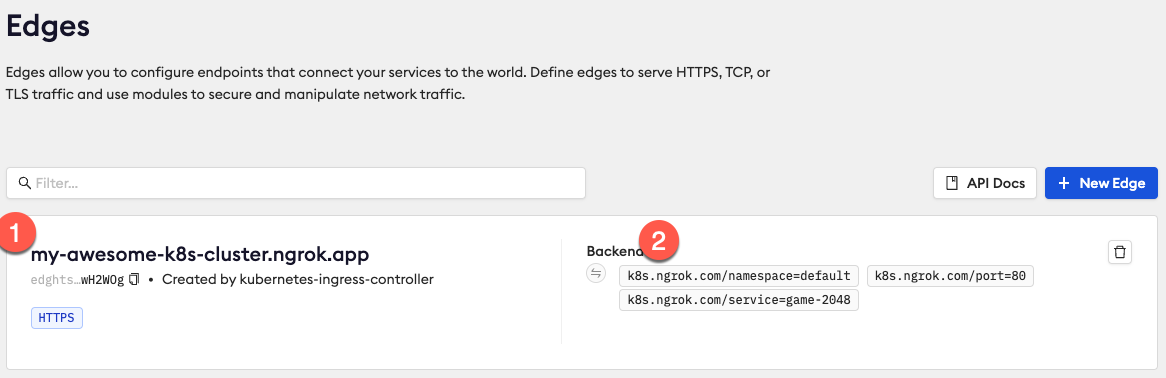Click the namespace=default backend label
The height and width of the screenshot is (378, 1166).
tap(738, 276)
